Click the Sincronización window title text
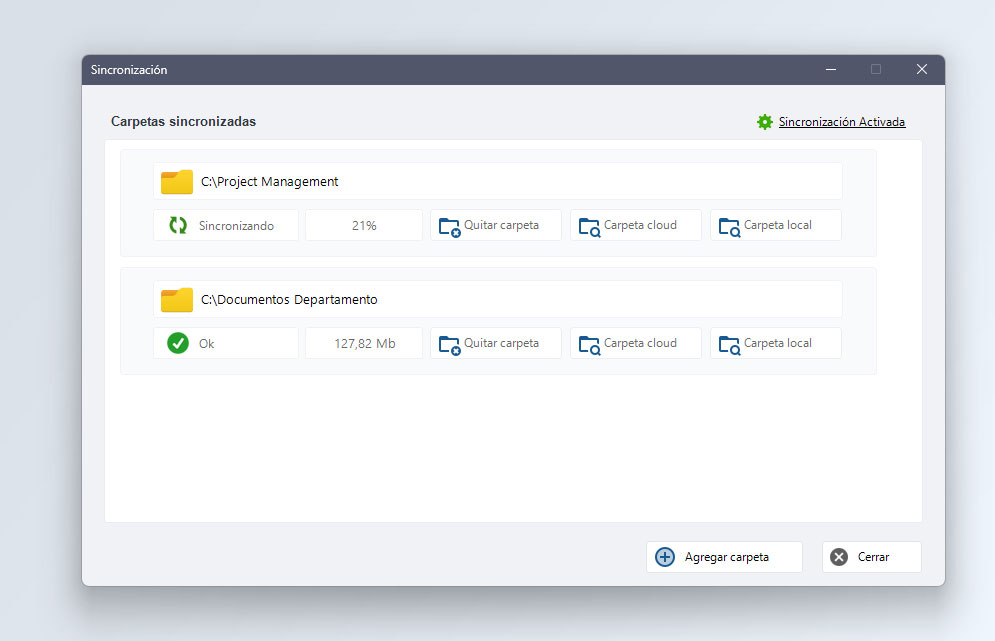Image resolution: width=995 pixels, height=641 pixels. [x=129, y=70]
